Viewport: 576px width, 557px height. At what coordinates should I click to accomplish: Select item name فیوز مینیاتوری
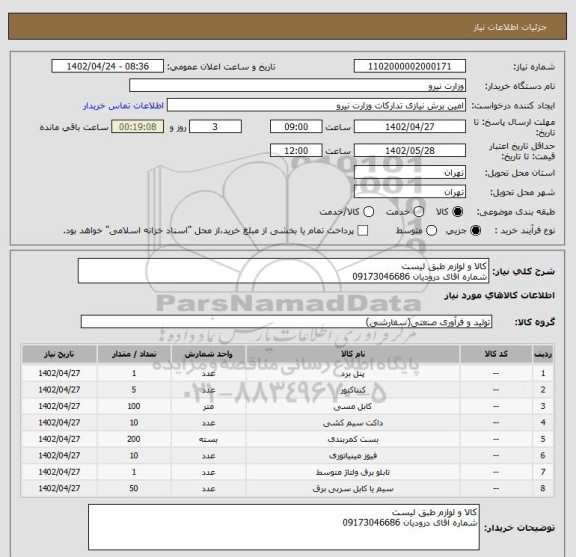[353, 456]
